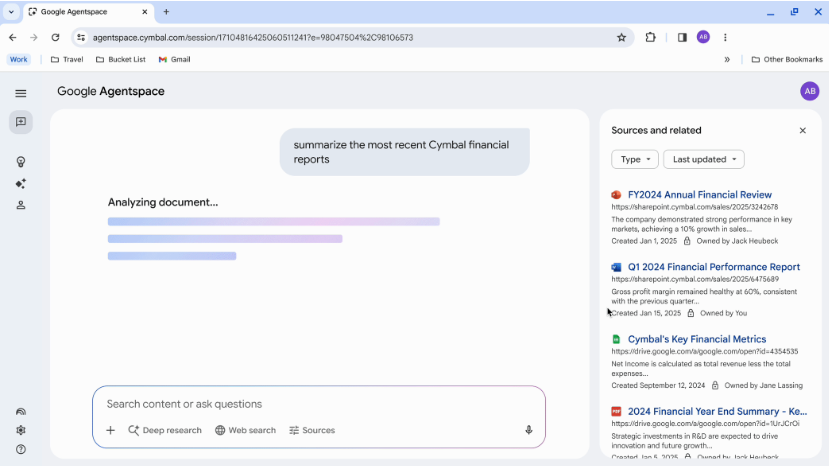
Task: Click the 'Sources and related' heading
Action: pos(656,131)
